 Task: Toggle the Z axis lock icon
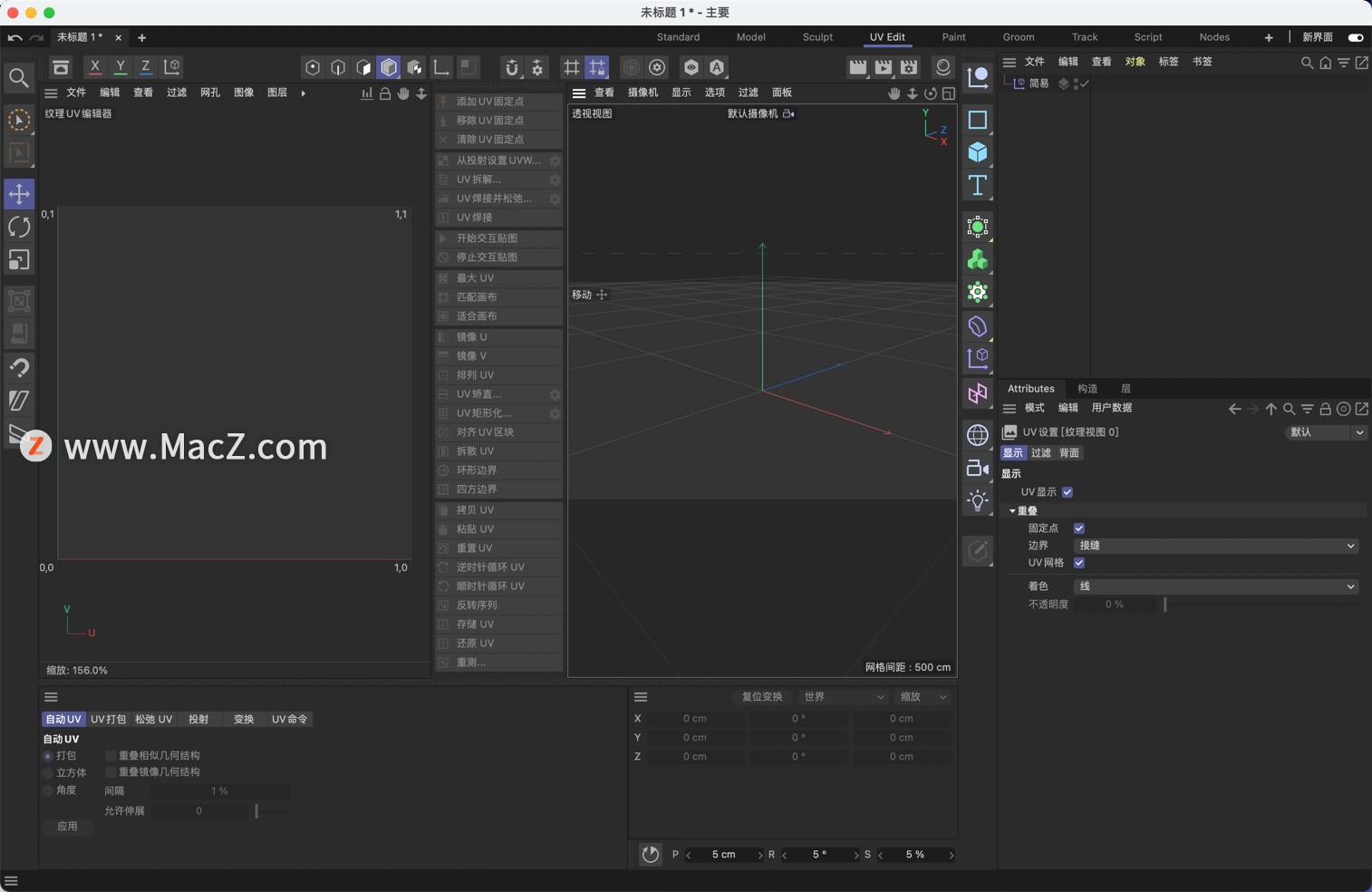coord(145,67)
